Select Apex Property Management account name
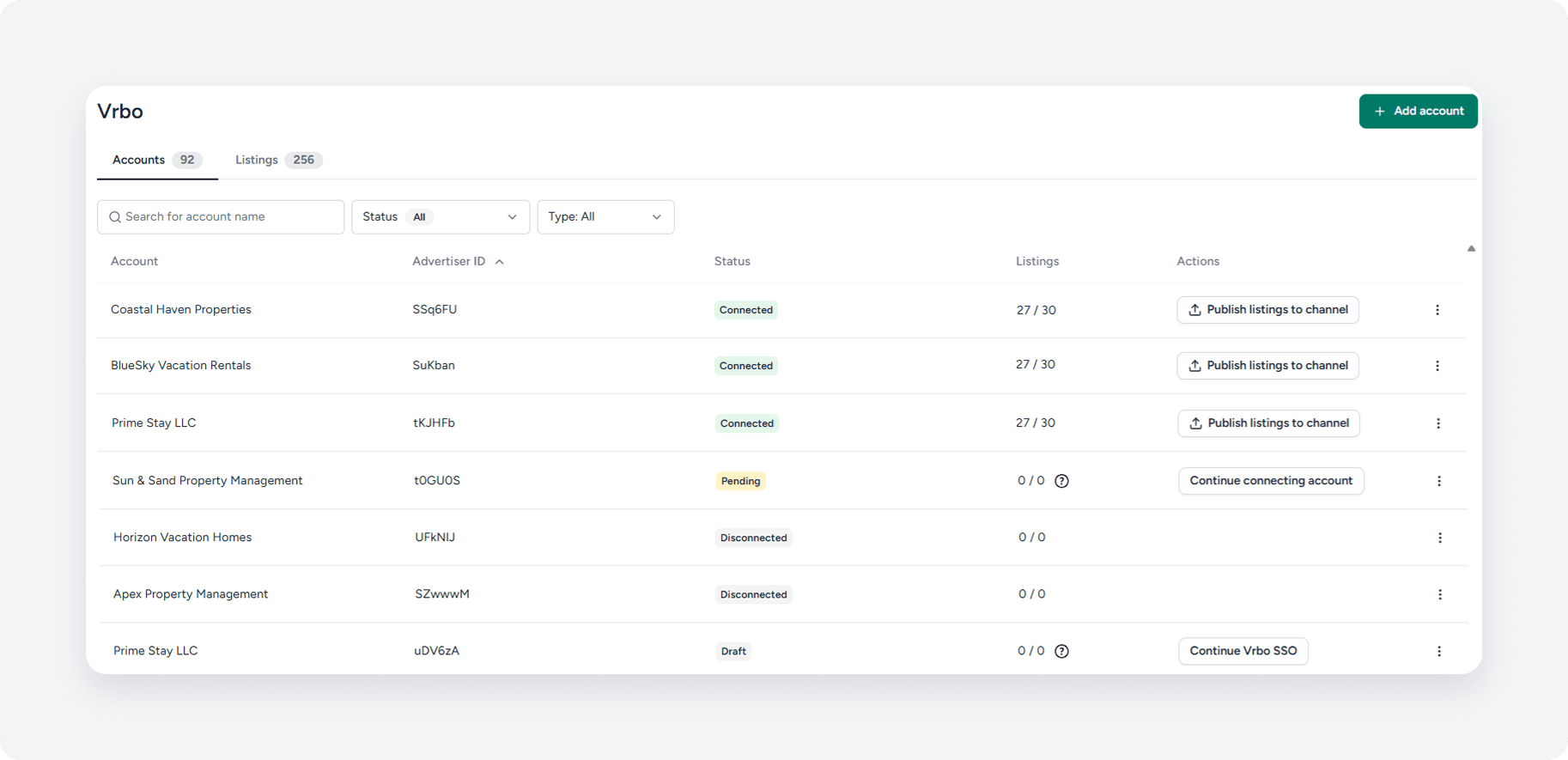The width and height of the screenshot is (1568, 760). pyautogui.click(x=191, y=593)
